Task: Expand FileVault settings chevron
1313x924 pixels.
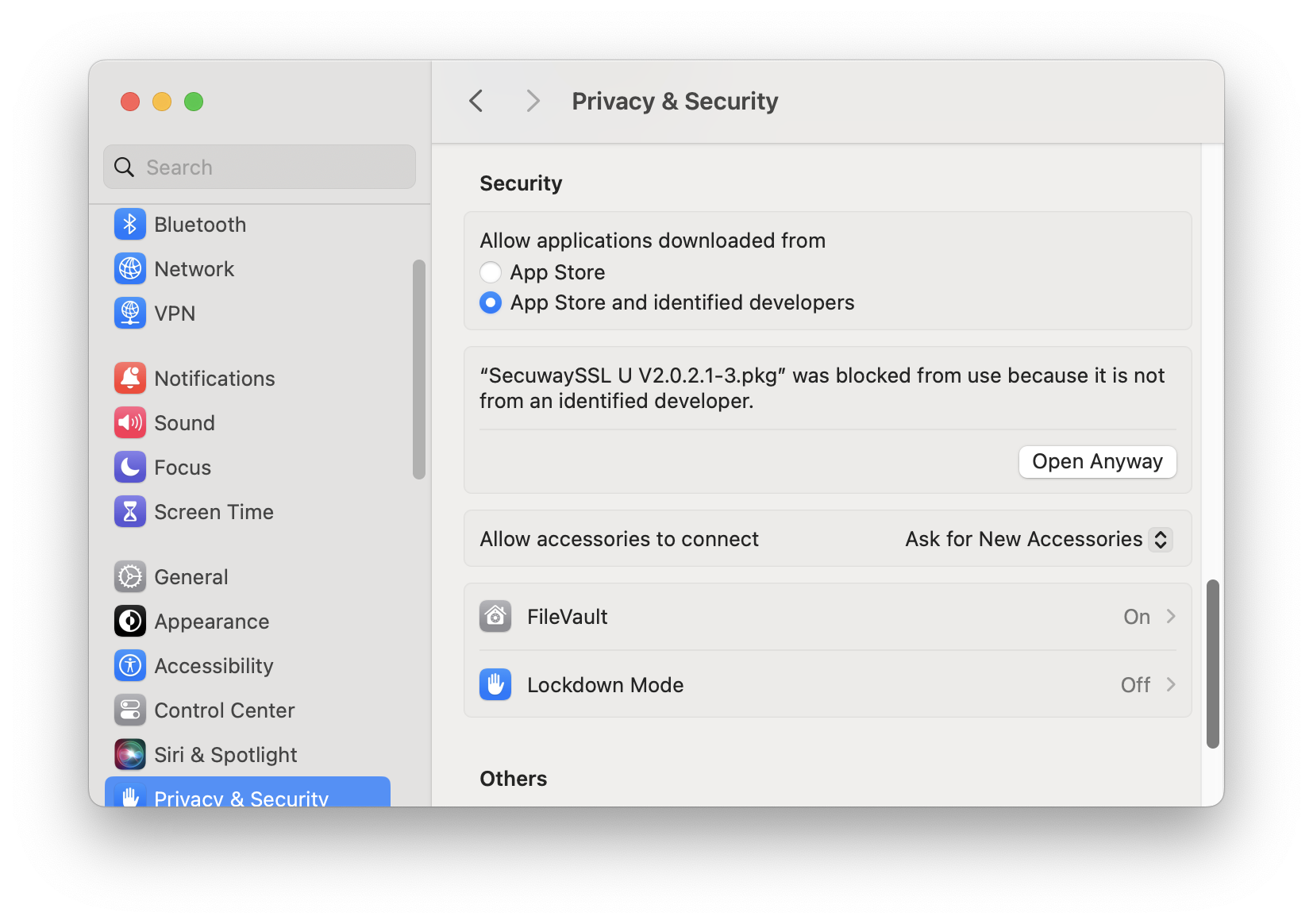Action: point(1171,617)
